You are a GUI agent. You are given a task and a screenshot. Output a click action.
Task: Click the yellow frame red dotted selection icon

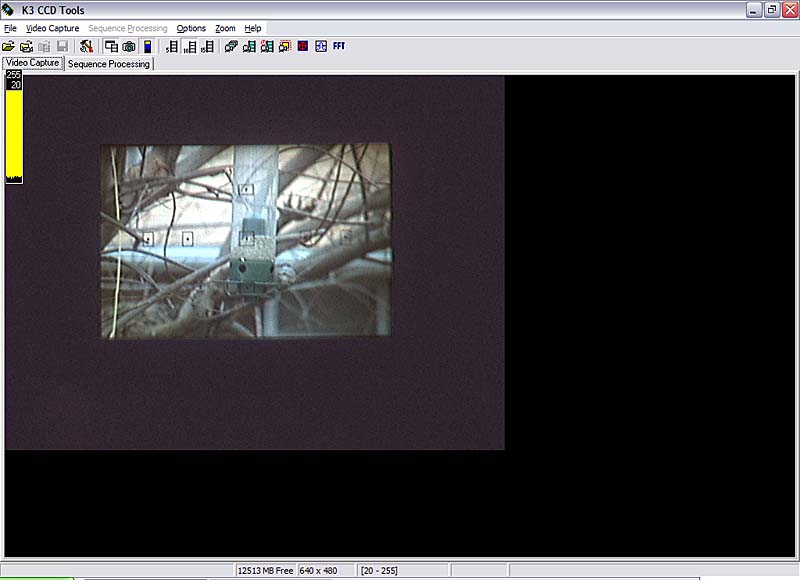point(285,47)
